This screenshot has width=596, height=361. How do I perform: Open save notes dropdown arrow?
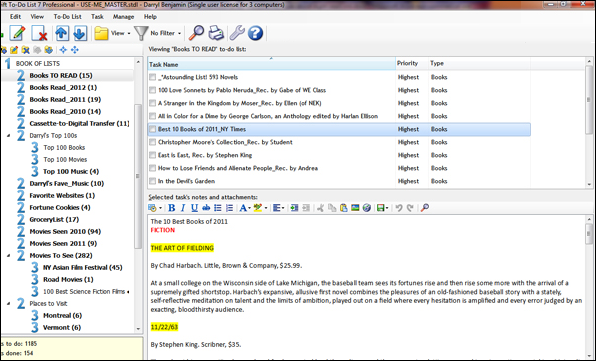point(387,208)
